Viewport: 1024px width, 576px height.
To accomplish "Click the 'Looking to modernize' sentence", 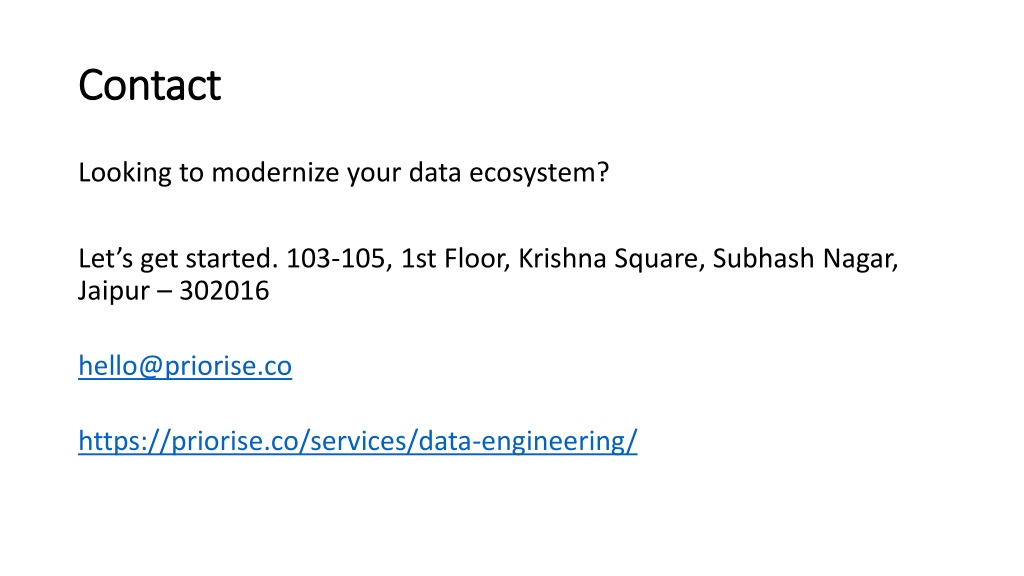I will coord(344,173).
